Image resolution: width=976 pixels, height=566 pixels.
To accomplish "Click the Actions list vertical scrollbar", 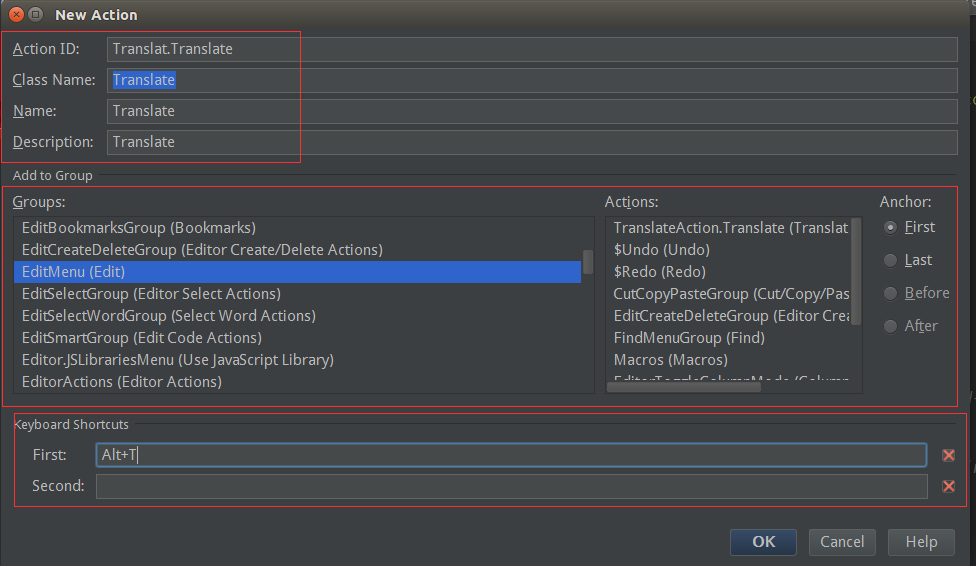I will pos(856,271).
